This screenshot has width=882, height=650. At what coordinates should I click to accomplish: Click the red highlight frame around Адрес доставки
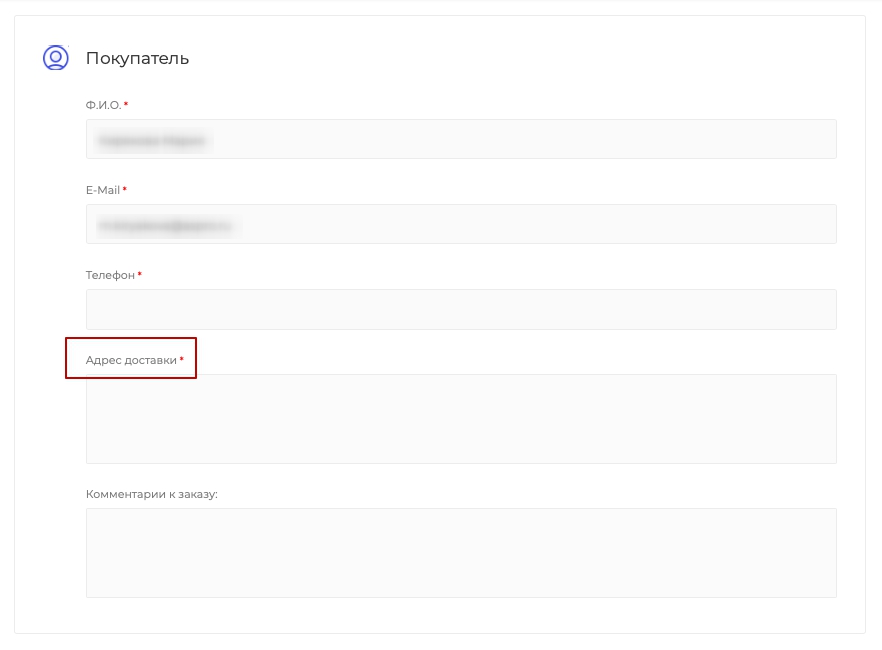(x=131, y=338)
